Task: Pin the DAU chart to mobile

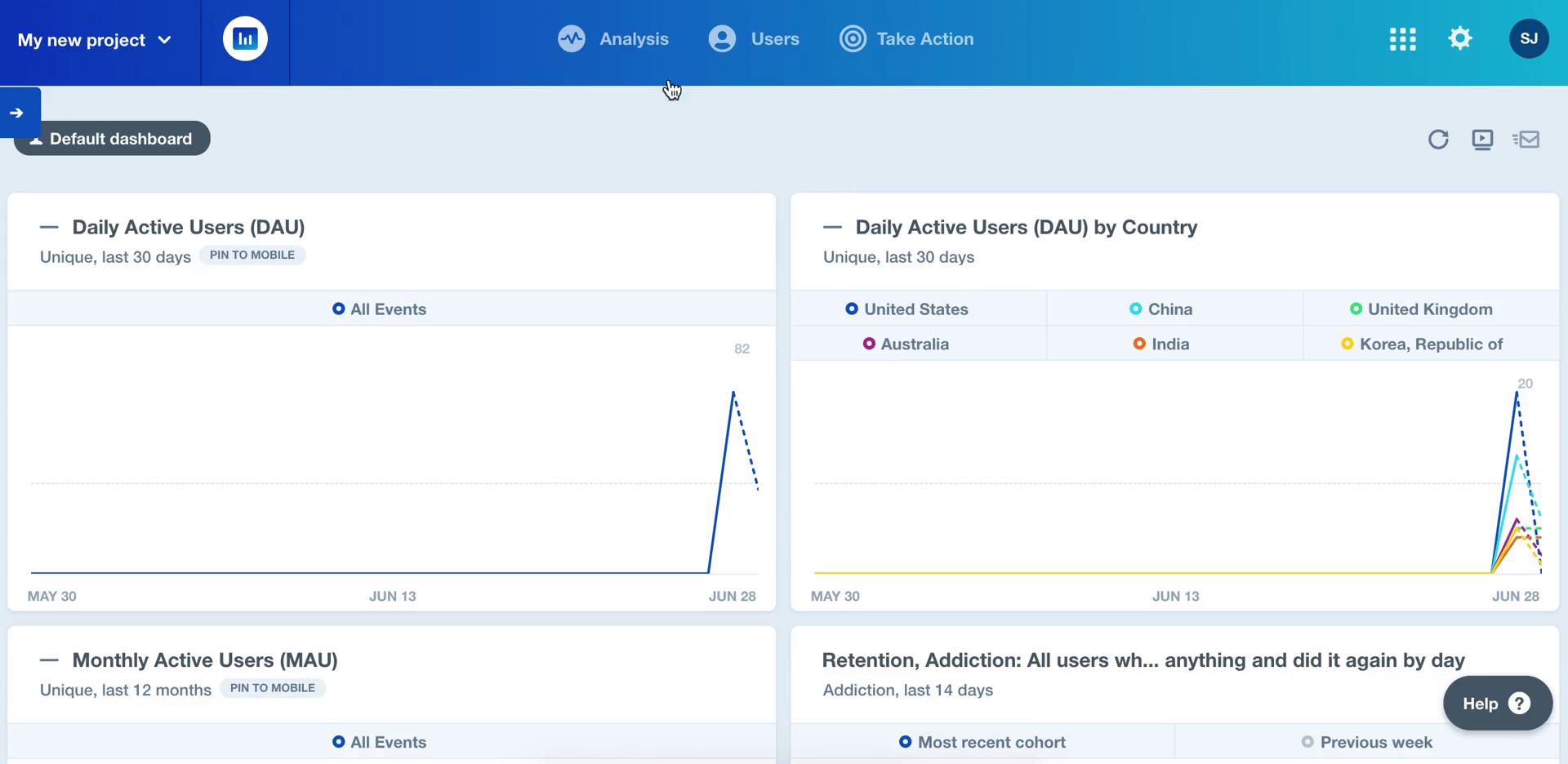Action: (252, 255)
